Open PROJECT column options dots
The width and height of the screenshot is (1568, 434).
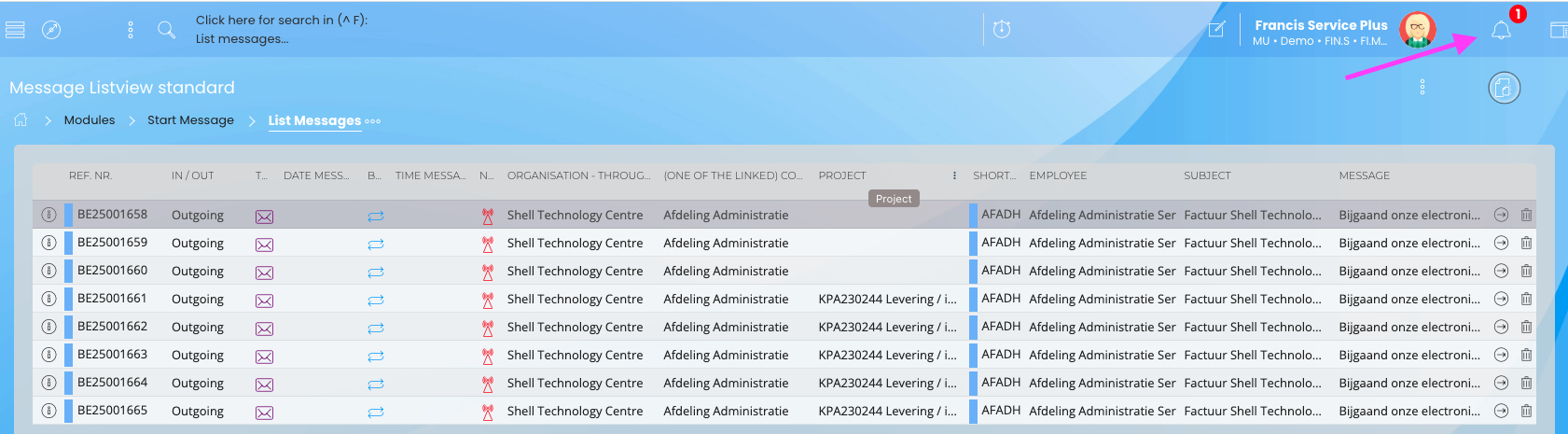[954, 175]
